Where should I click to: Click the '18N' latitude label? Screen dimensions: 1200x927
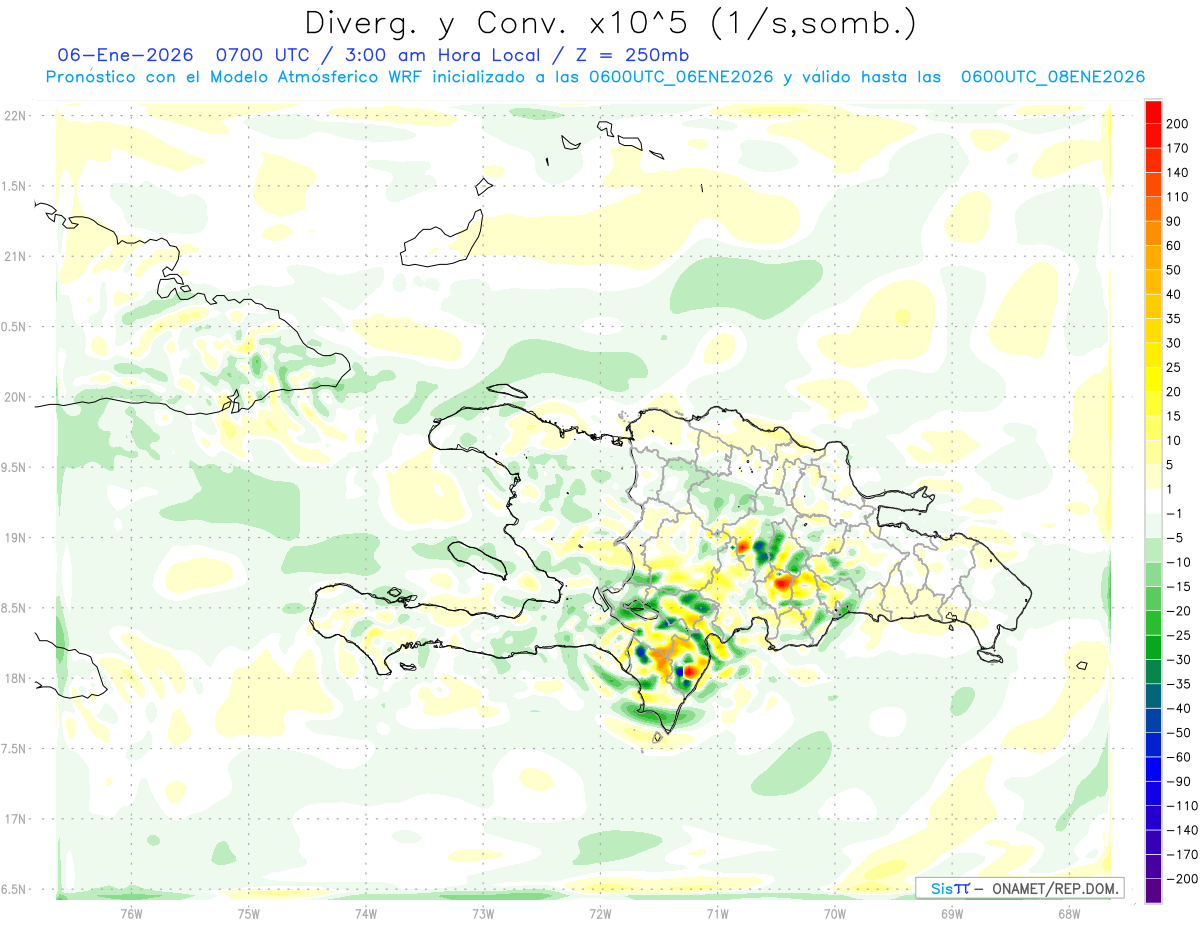(x=15, y=678)
